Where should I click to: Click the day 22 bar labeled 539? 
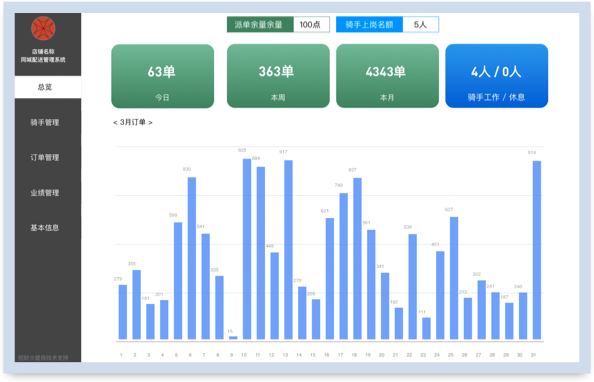(413, 286)
